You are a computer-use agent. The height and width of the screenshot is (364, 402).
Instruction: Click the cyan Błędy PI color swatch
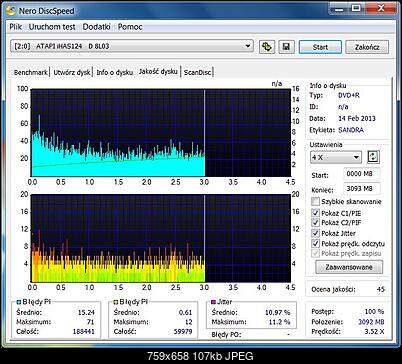19,302
